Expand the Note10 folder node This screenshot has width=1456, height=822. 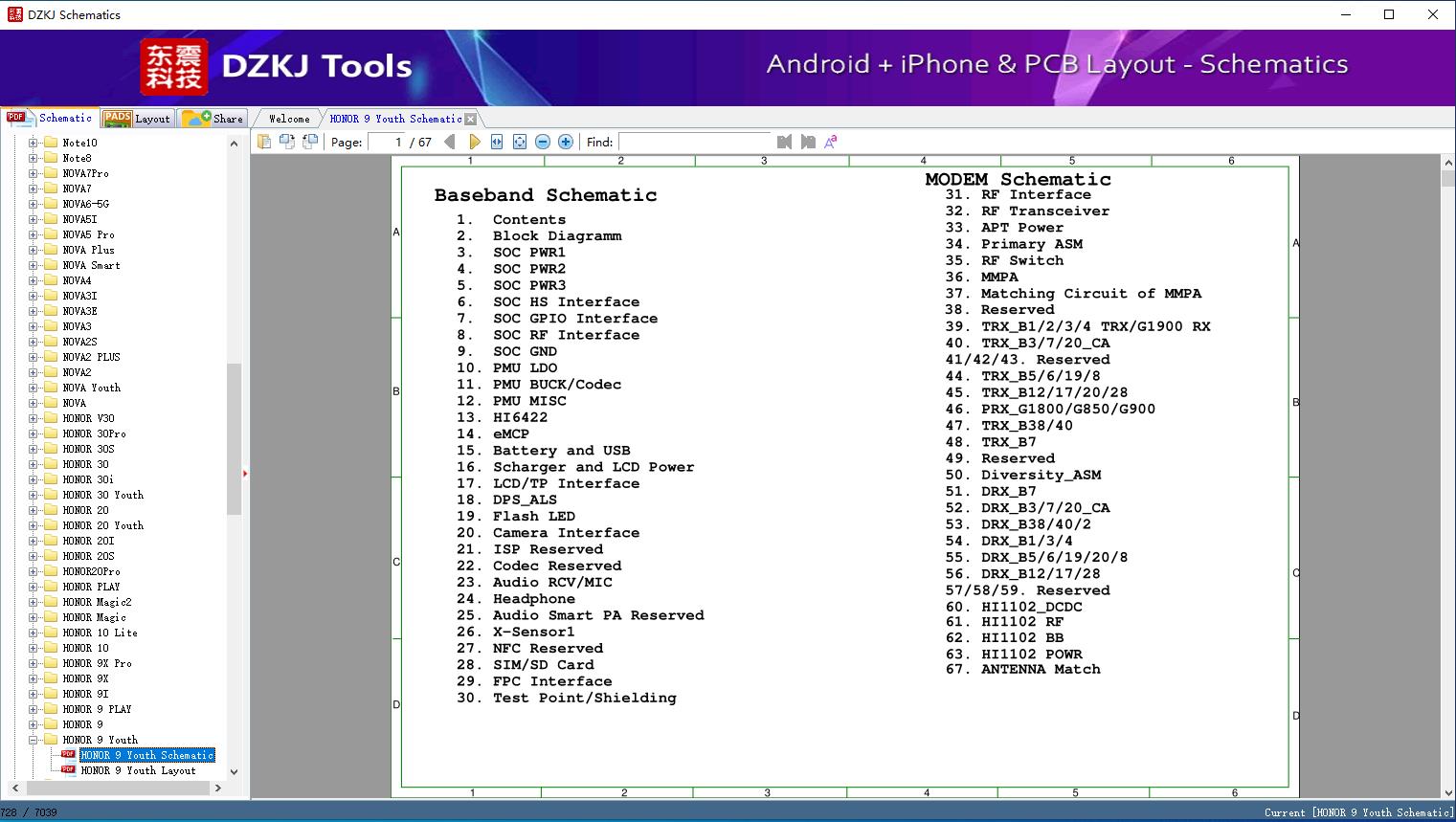(x=34, y=143)
